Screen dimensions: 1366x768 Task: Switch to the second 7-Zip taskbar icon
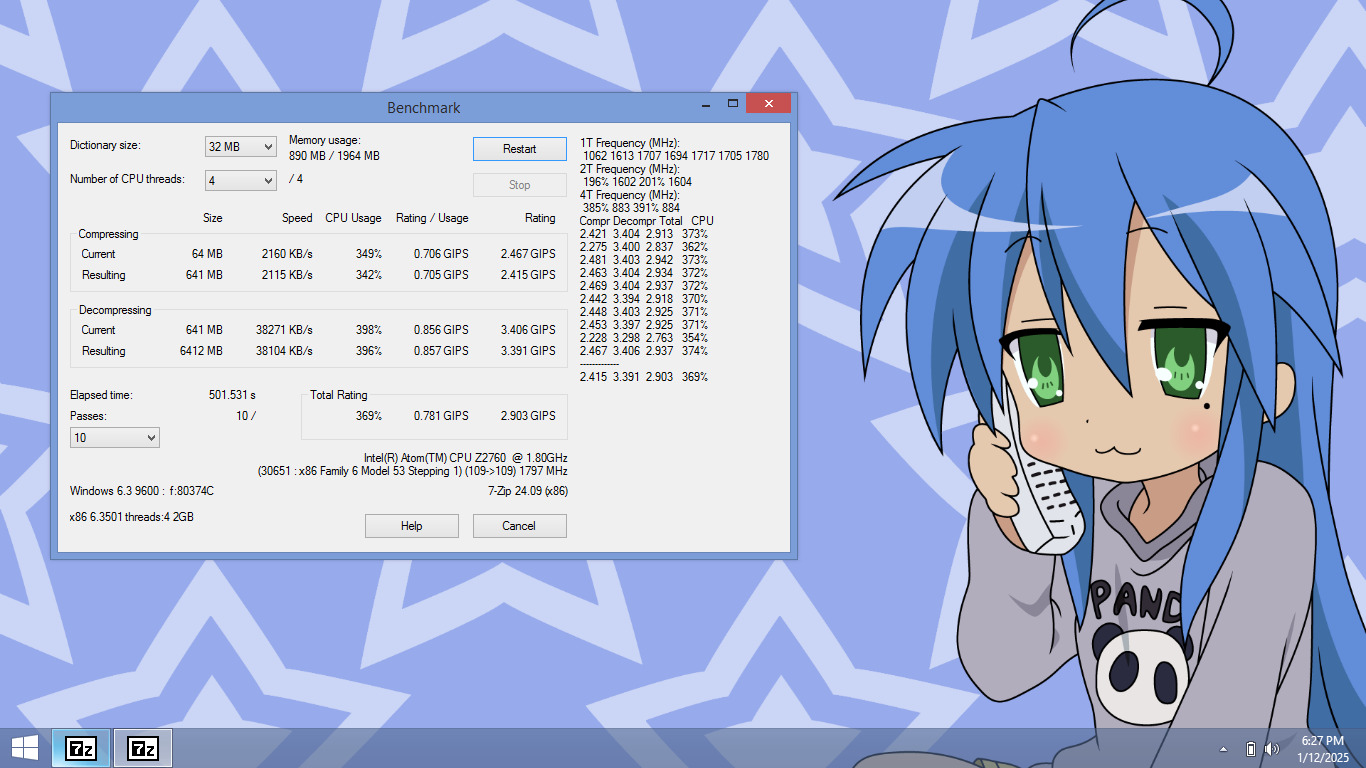(x=143, y=748)
